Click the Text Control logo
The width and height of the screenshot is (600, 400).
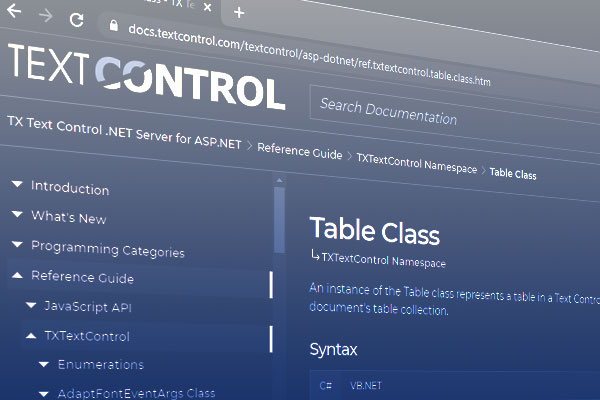coord(146,76)
